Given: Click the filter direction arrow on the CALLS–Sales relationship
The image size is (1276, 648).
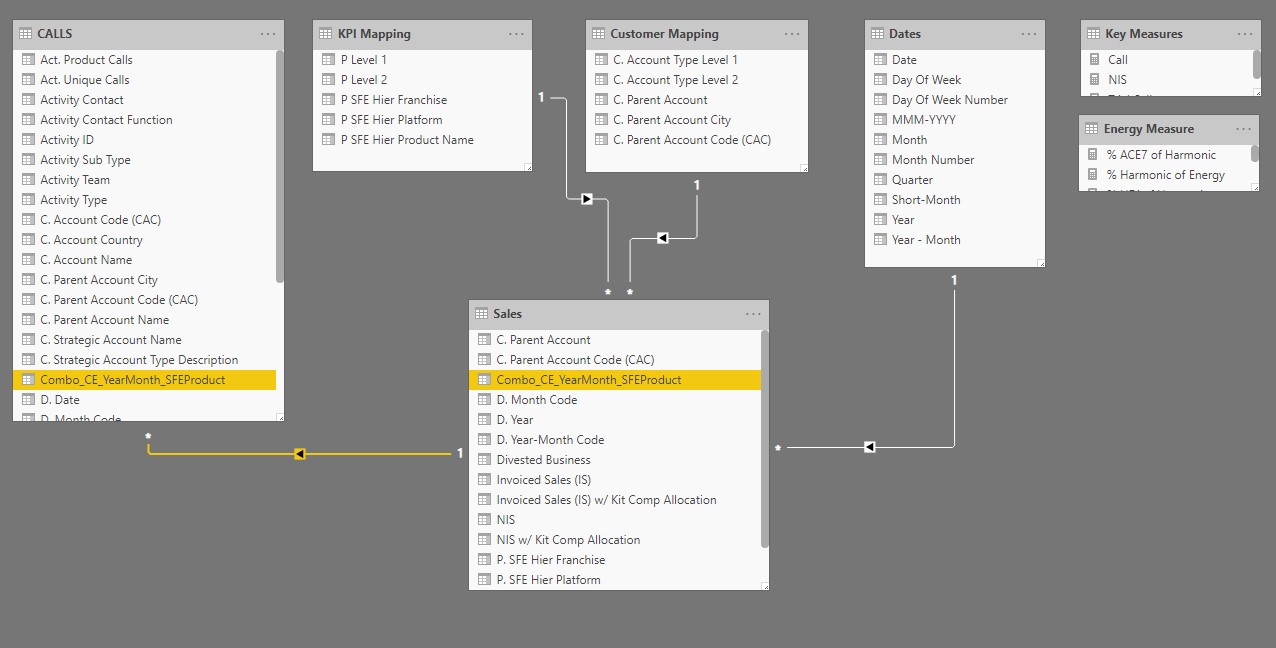Looking at the screenshot, I should click(299, 454).
